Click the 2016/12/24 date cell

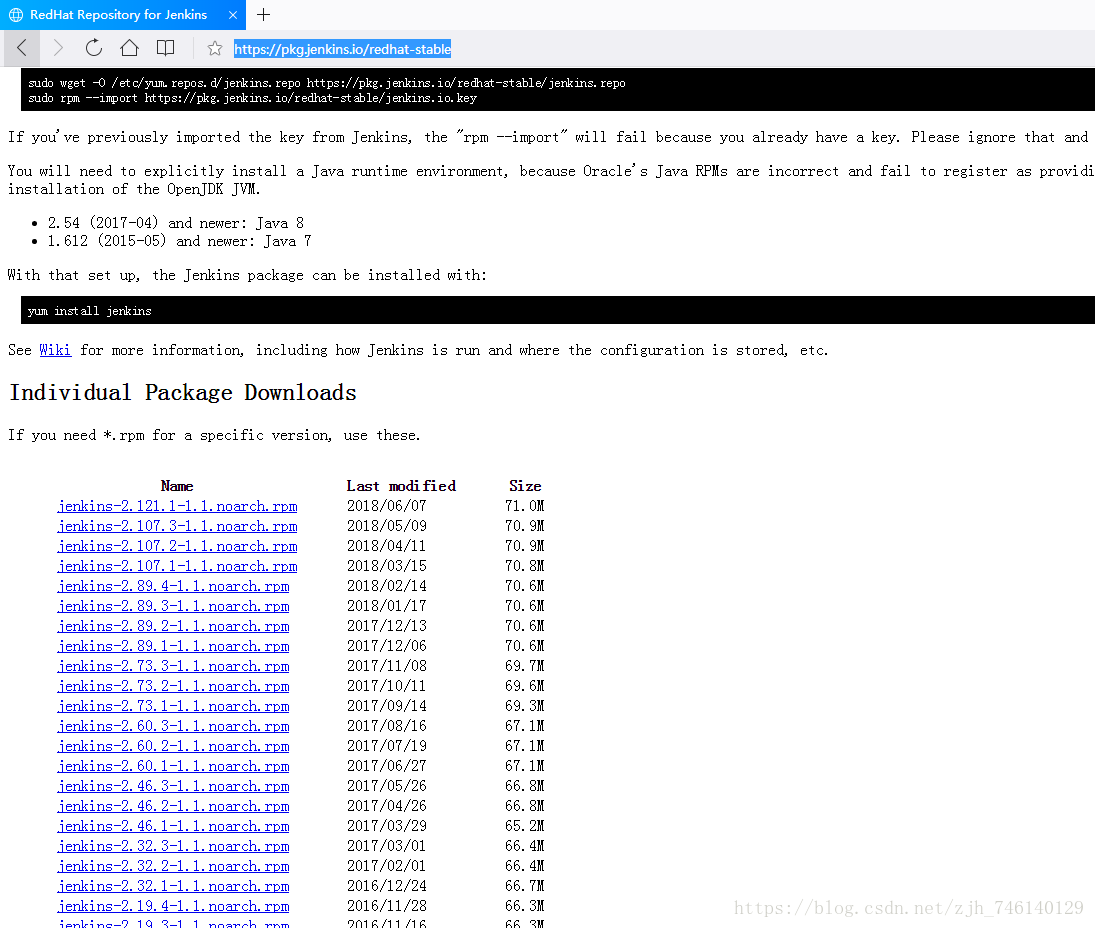[386, 886]
